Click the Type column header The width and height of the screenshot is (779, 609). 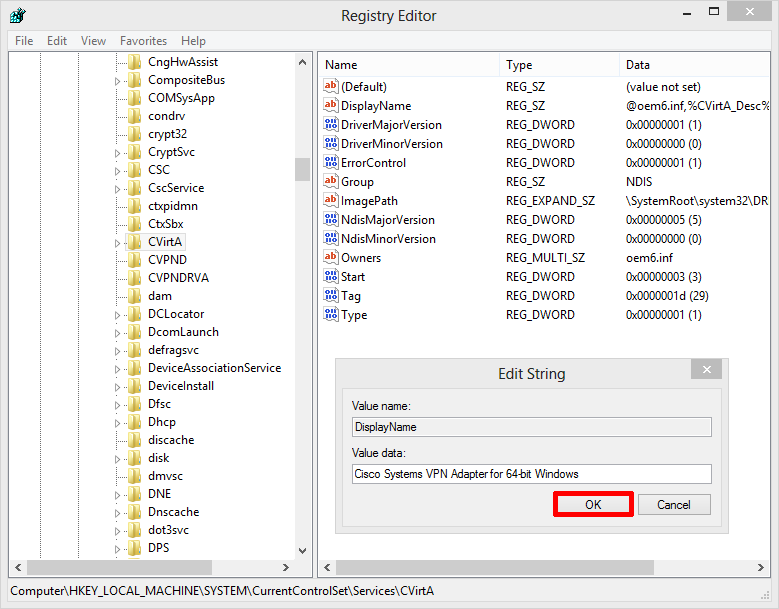tap(560, 65)
